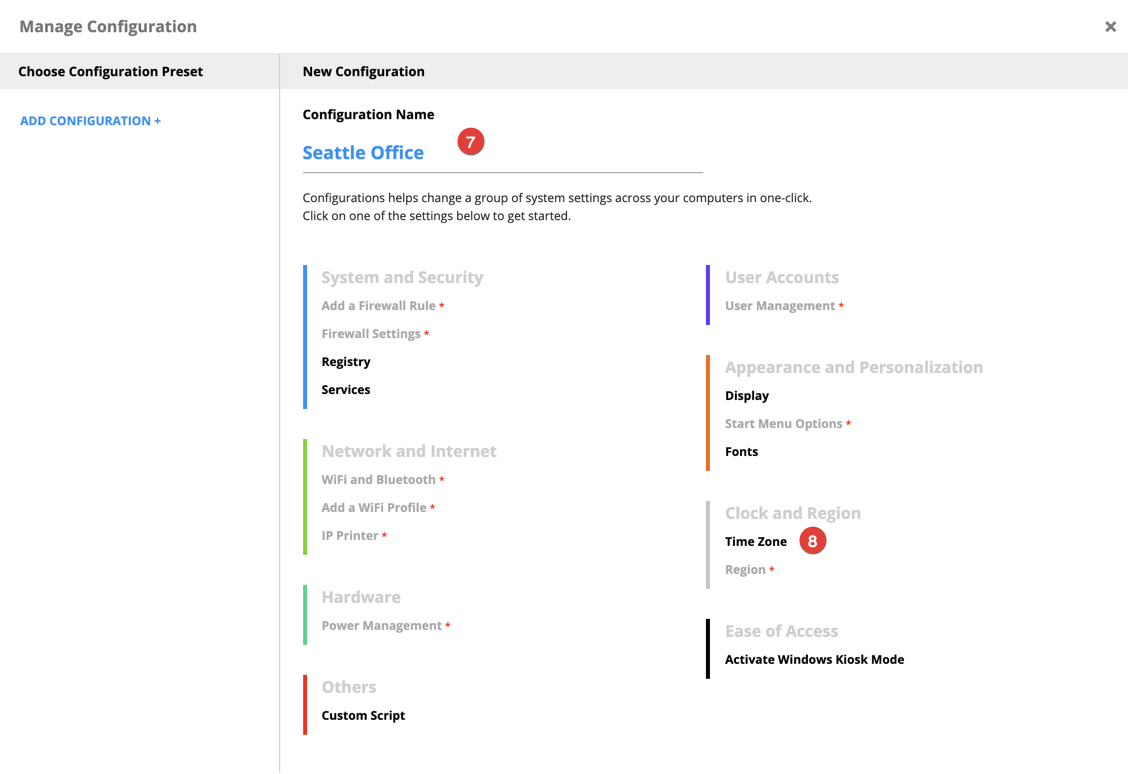Edit the Seattle Office configuration name field
1128x774 pixels.
(x=502, y=152)
